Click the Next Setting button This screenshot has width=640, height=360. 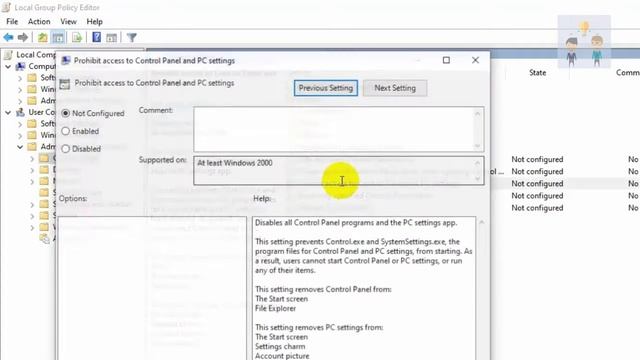tap(395, 88)
